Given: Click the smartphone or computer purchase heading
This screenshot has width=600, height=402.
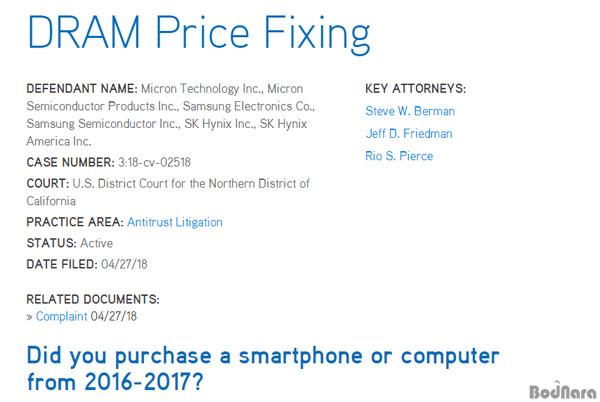Looking at the screenshot, I should coord(263,369).
